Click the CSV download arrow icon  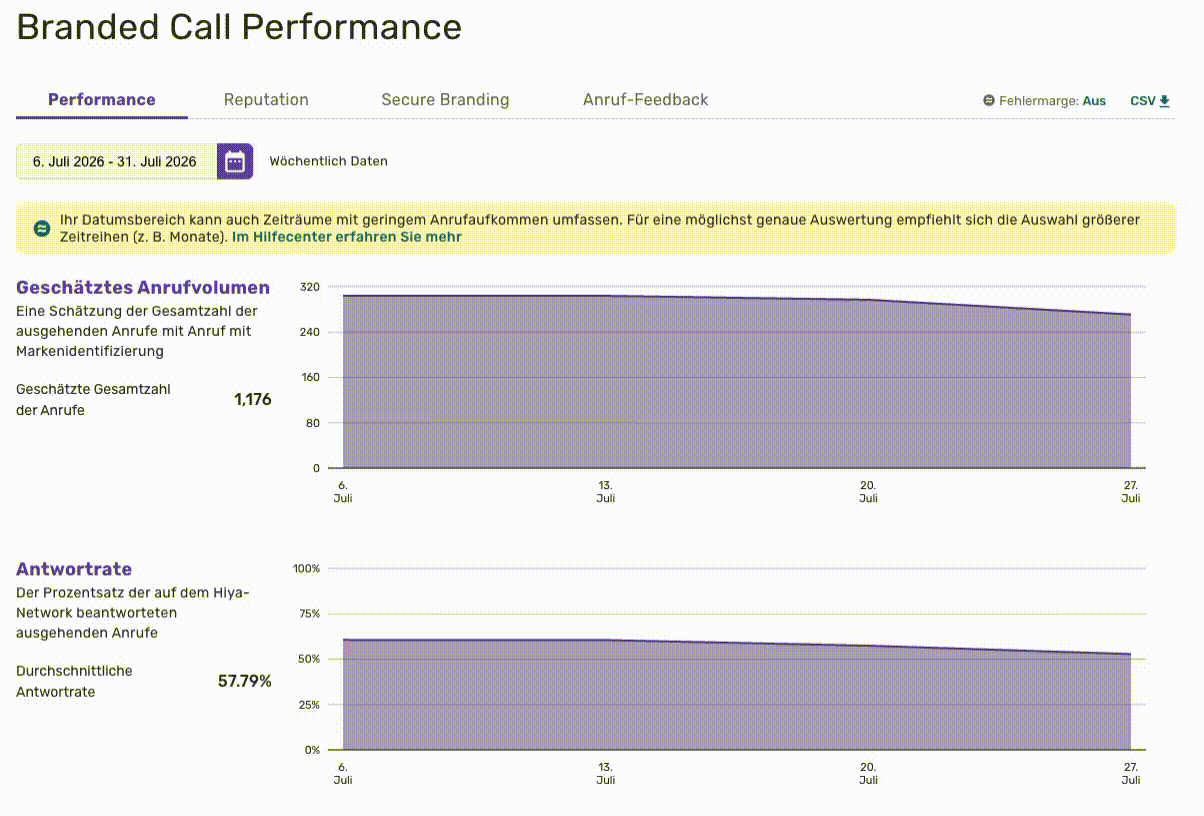pos(1165,101)
